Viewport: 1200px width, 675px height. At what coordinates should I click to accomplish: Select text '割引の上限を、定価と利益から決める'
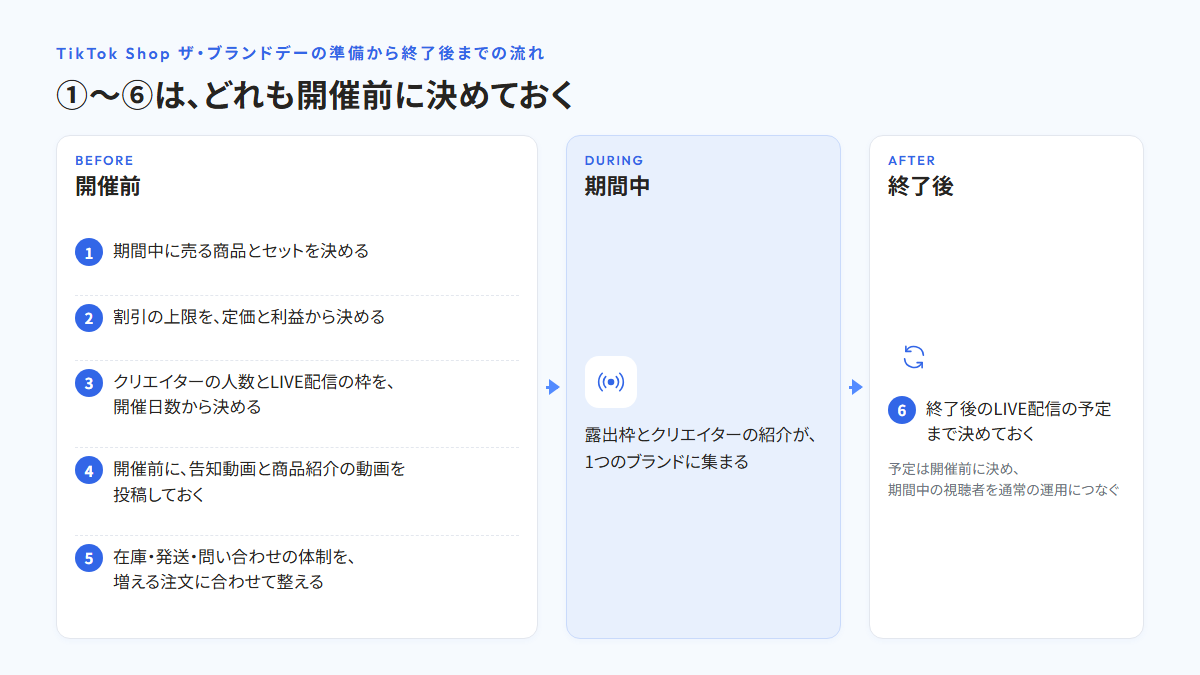[249, 316]
